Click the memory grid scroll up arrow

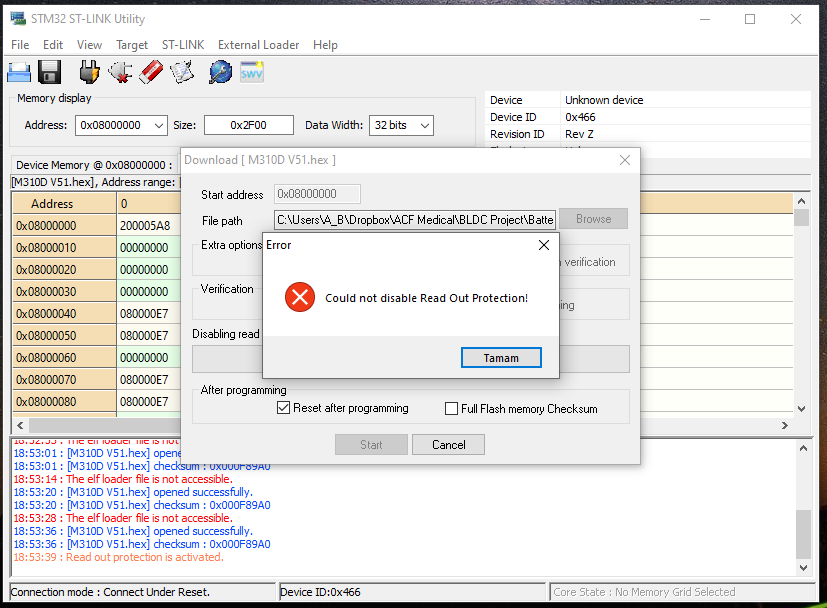tap(802, 201)
